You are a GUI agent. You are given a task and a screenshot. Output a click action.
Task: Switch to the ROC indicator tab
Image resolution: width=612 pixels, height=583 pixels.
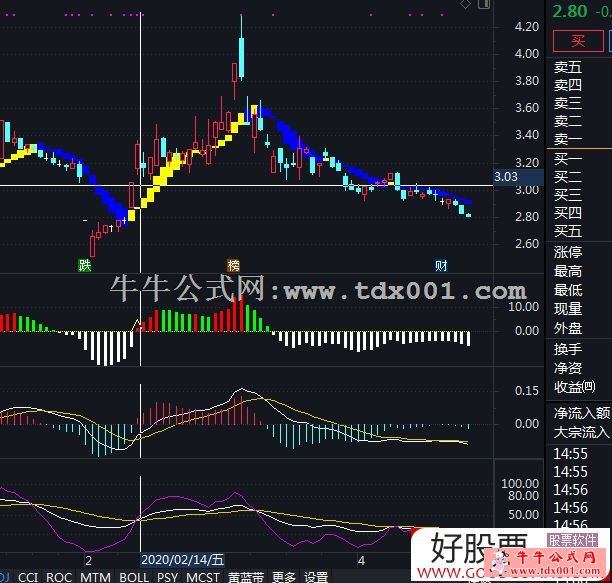tap(59, 577)
